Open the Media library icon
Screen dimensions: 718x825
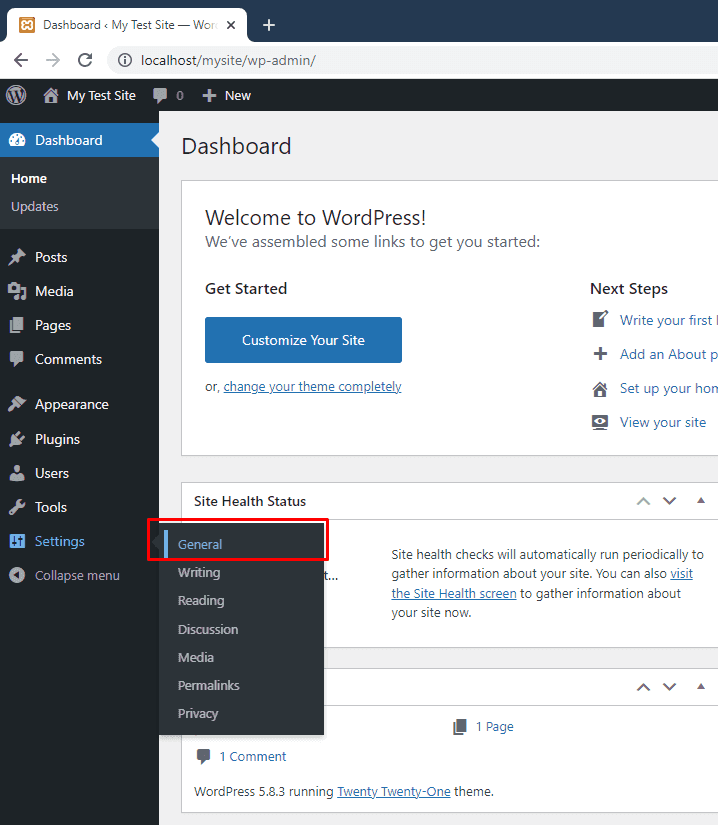pyautogui.click(x=17, y=291)
